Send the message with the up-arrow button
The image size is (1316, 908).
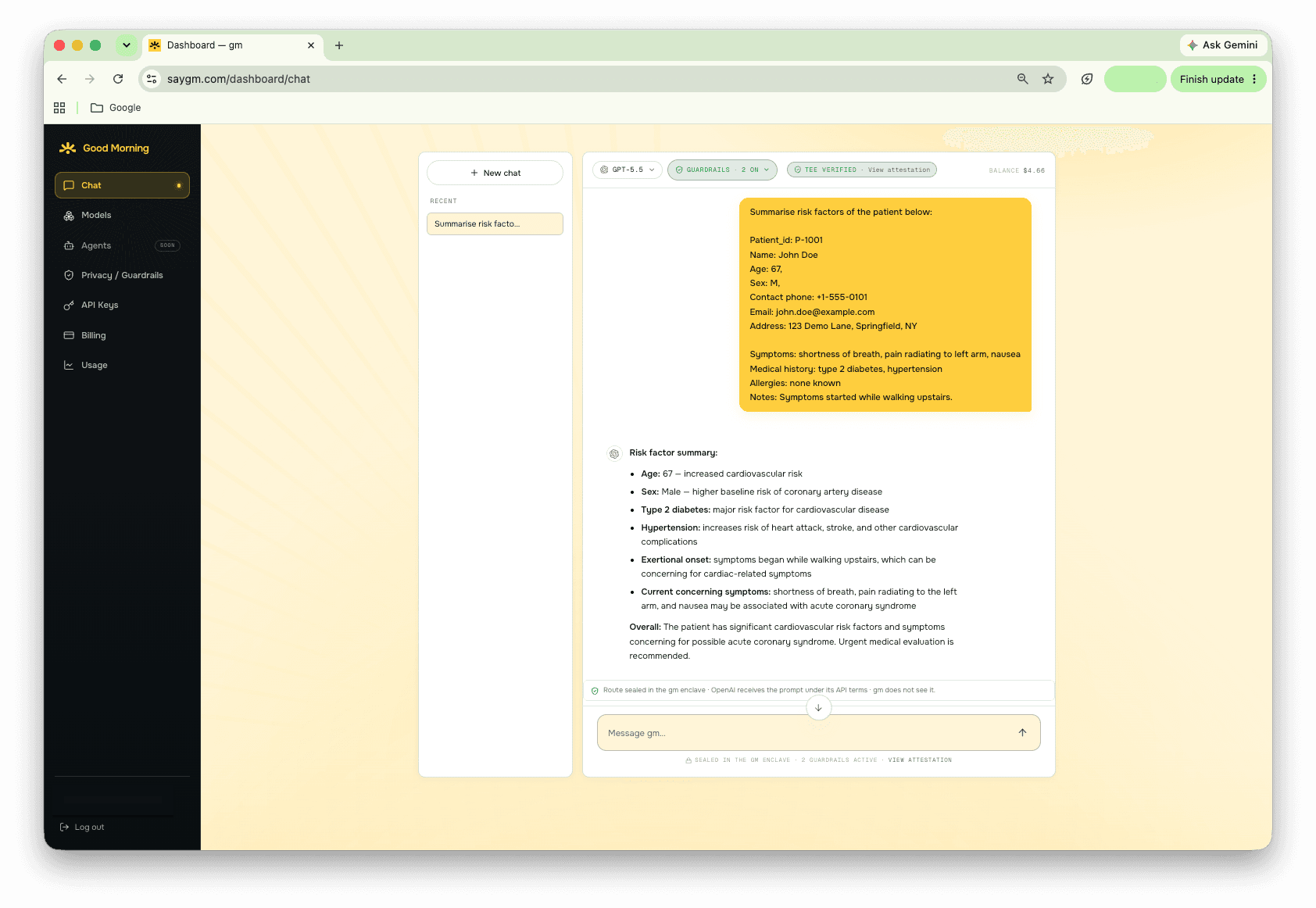[x=1022, y=732]
